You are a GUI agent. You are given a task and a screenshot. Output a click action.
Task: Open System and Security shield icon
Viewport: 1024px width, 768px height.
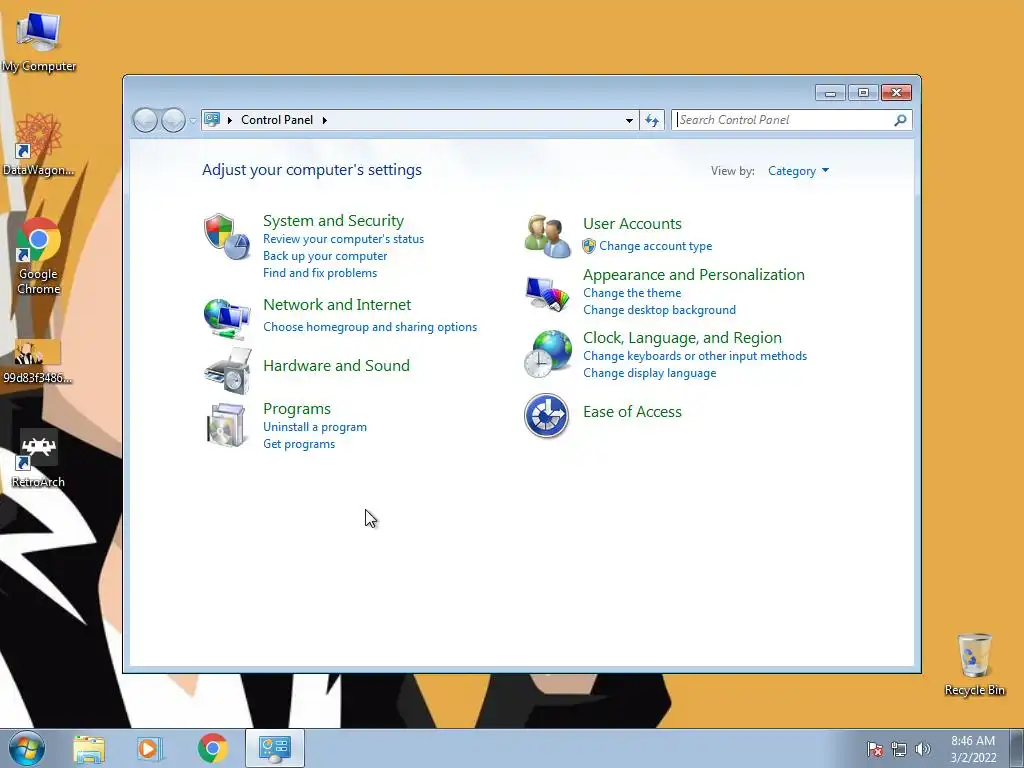(x=227, y=236)
